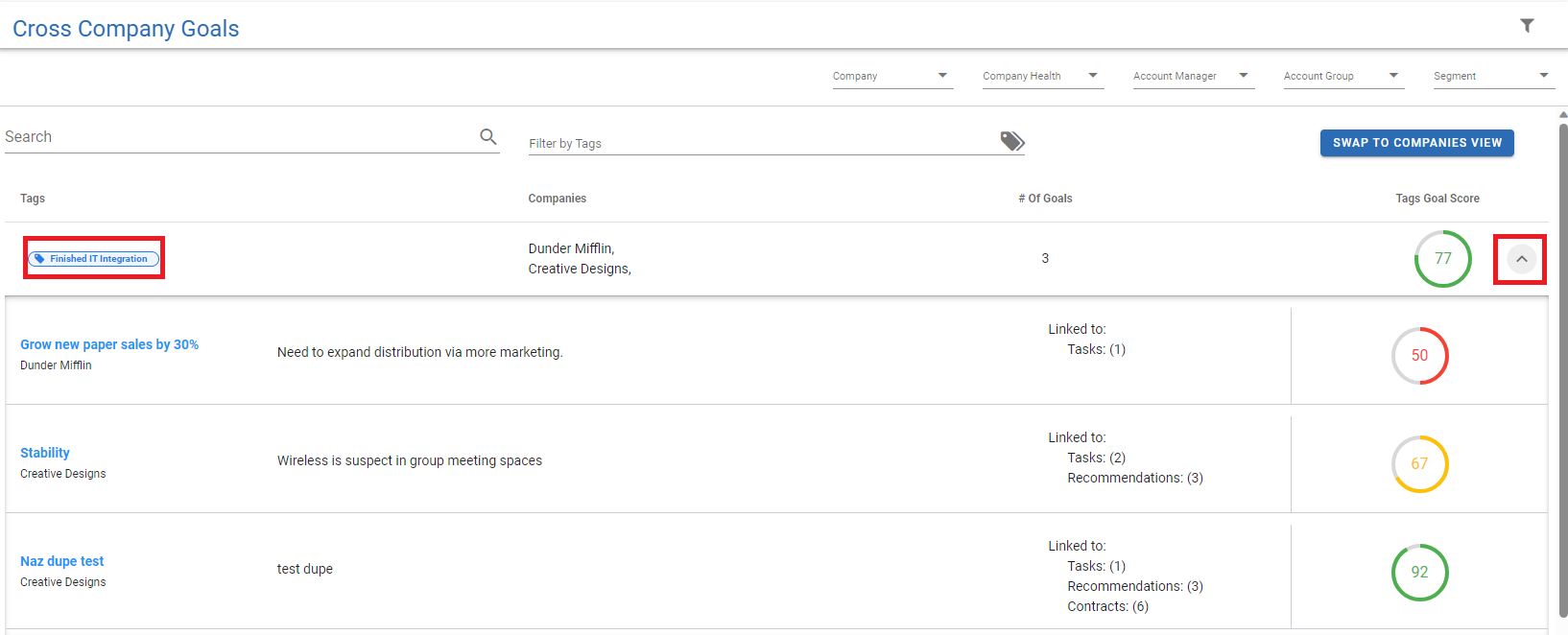Click the tag goal score 77 circle
This screenshot has width=1568, height=635.
click(1442, 259)
